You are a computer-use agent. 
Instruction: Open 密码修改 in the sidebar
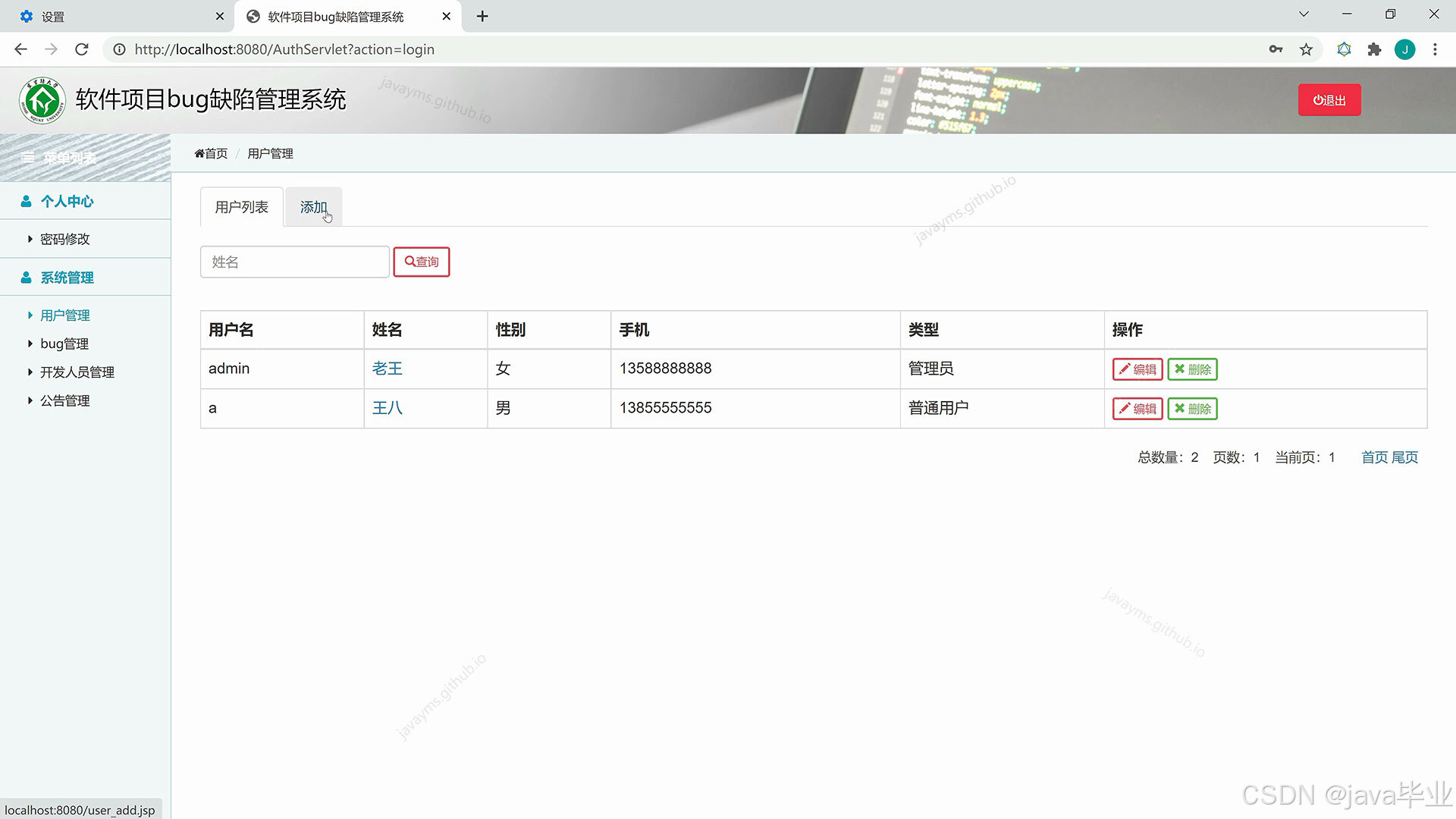65,239
